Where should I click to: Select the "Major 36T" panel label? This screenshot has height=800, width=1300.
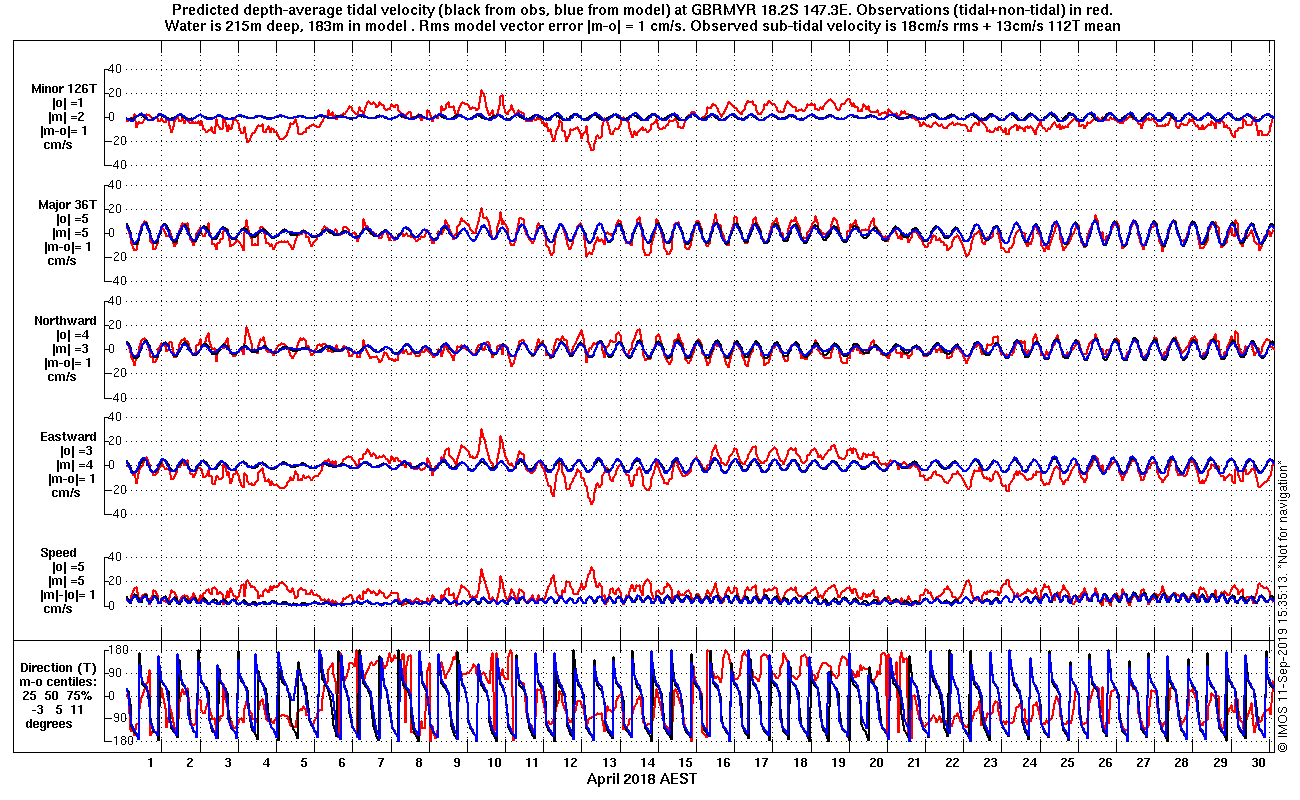pyautogui.click(x=68, y=205)
